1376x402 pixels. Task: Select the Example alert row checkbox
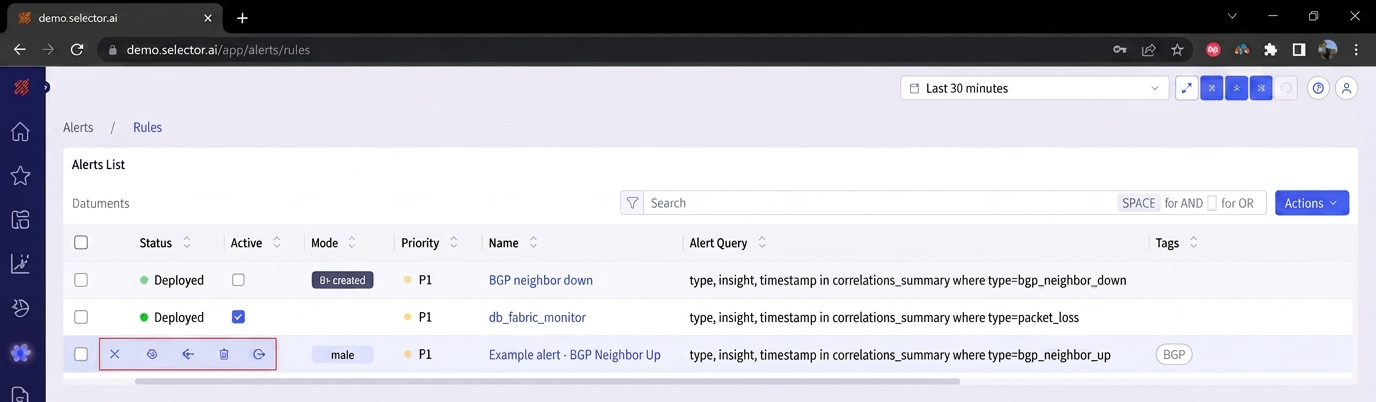tap(81, 354)
